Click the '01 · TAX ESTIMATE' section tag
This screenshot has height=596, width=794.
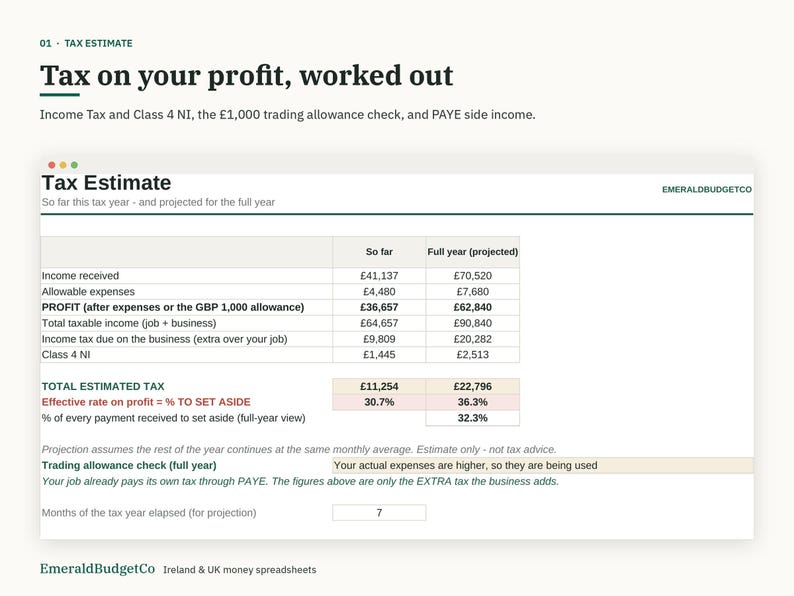pos(86,44)
